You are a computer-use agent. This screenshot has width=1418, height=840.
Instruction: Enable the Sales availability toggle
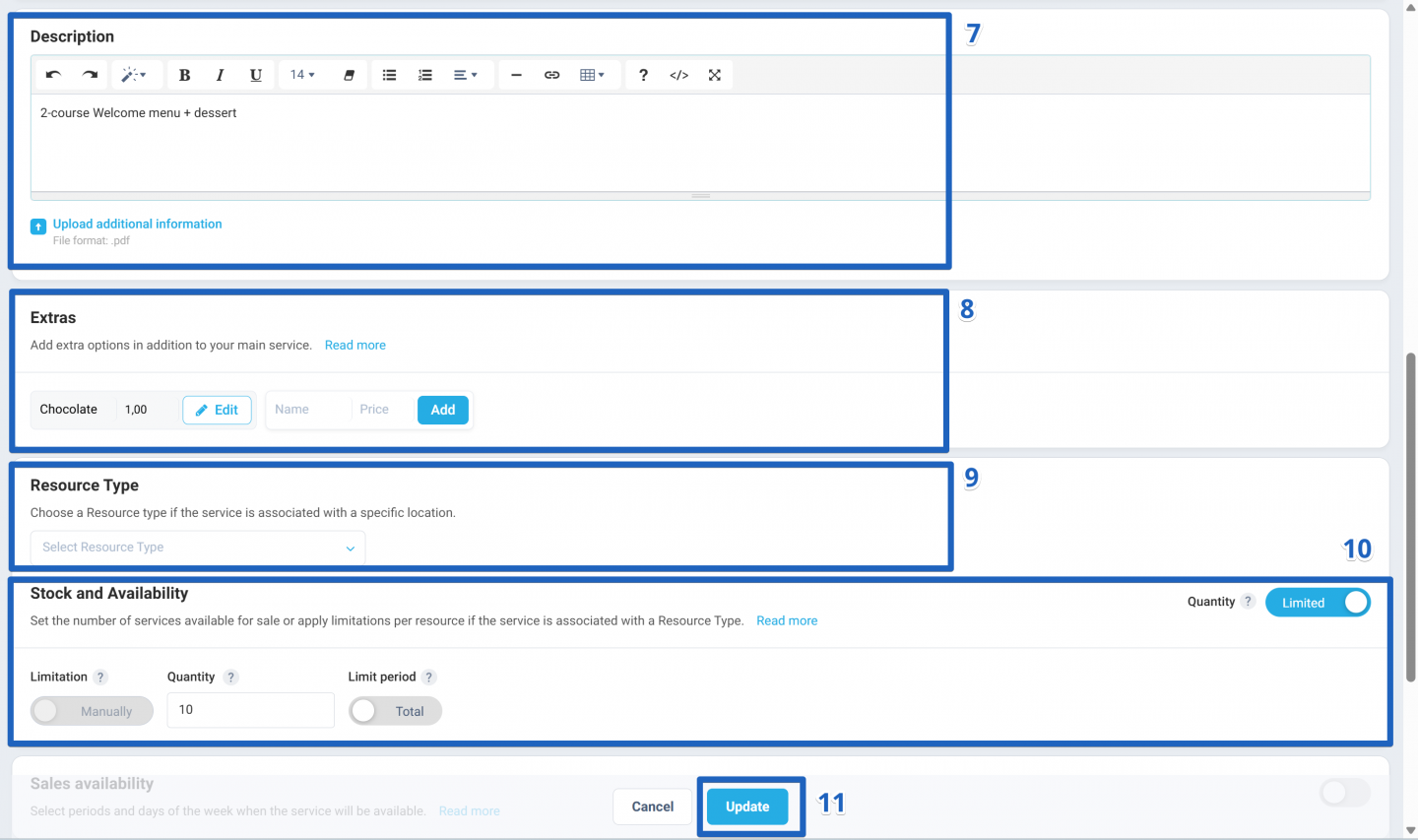[x=1344, y=792]
